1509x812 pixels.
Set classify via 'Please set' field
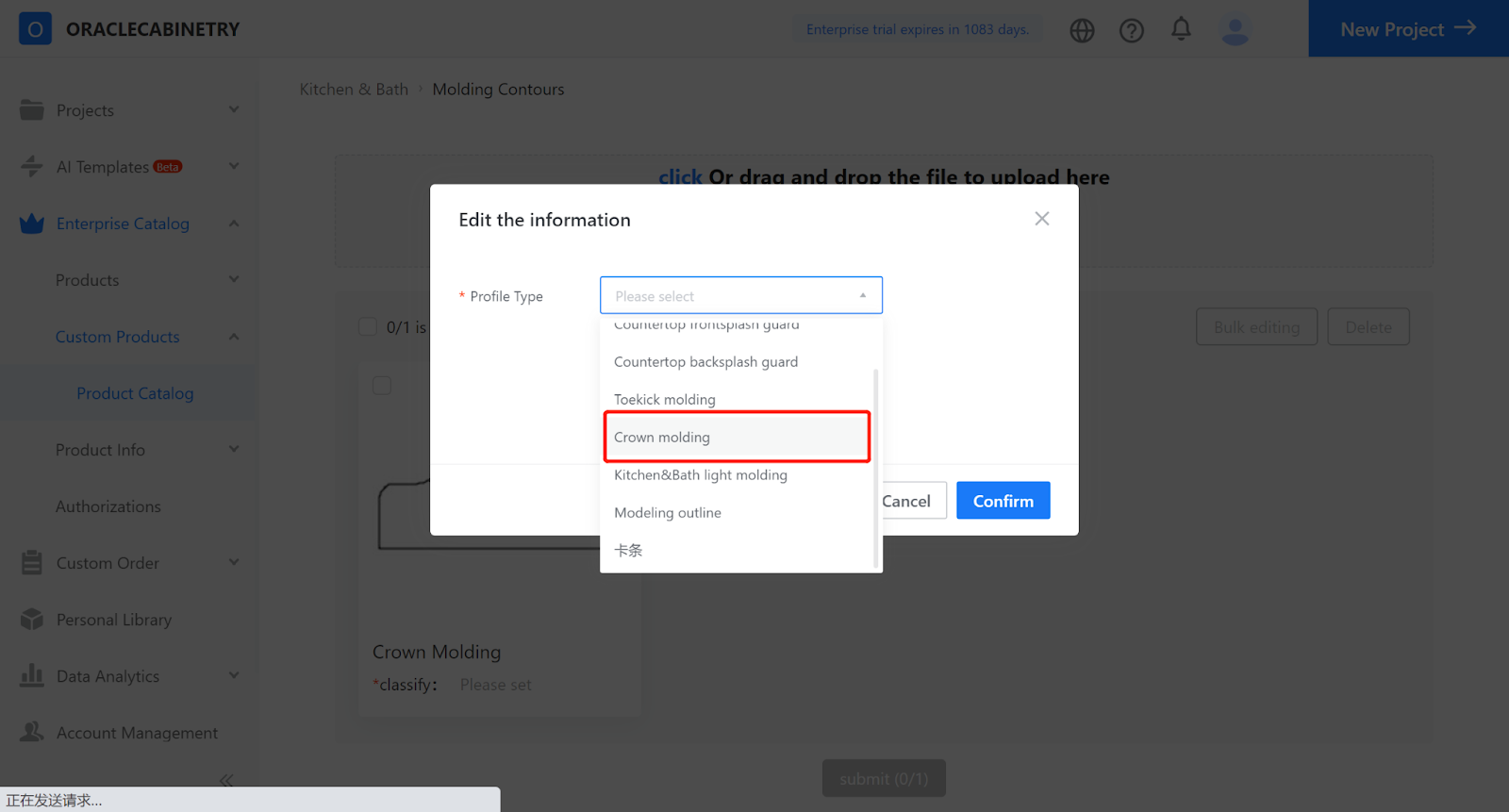[496, 685]
